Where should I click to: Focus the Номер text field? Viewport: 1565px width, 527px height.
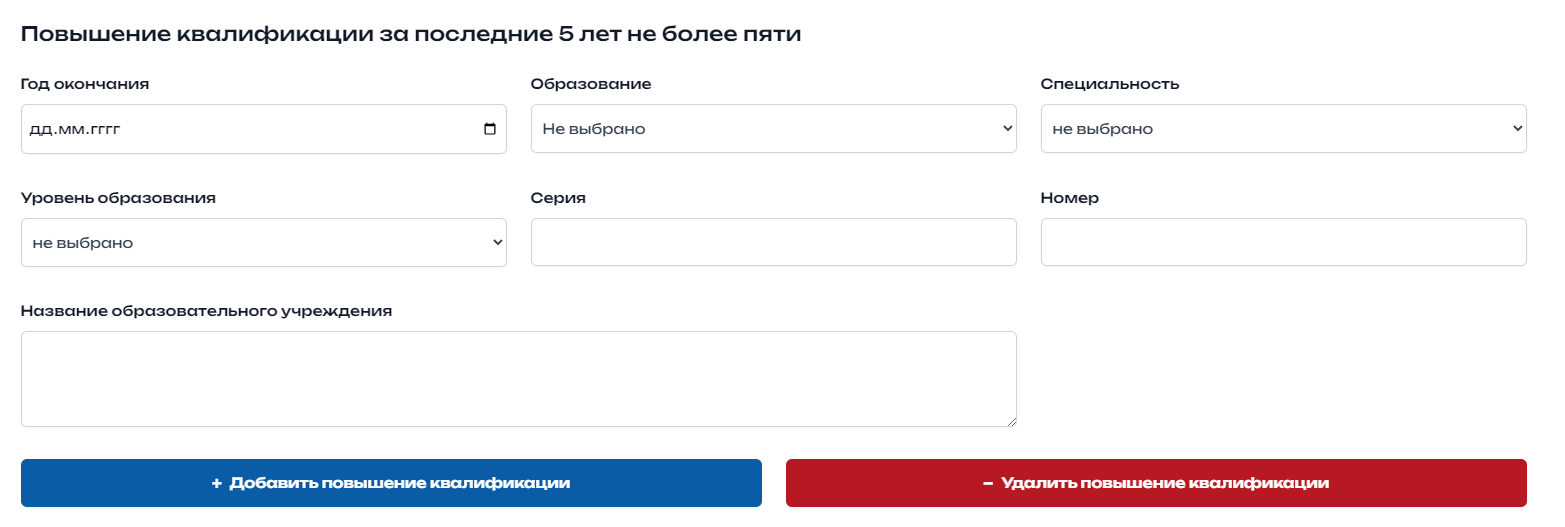1283,243
